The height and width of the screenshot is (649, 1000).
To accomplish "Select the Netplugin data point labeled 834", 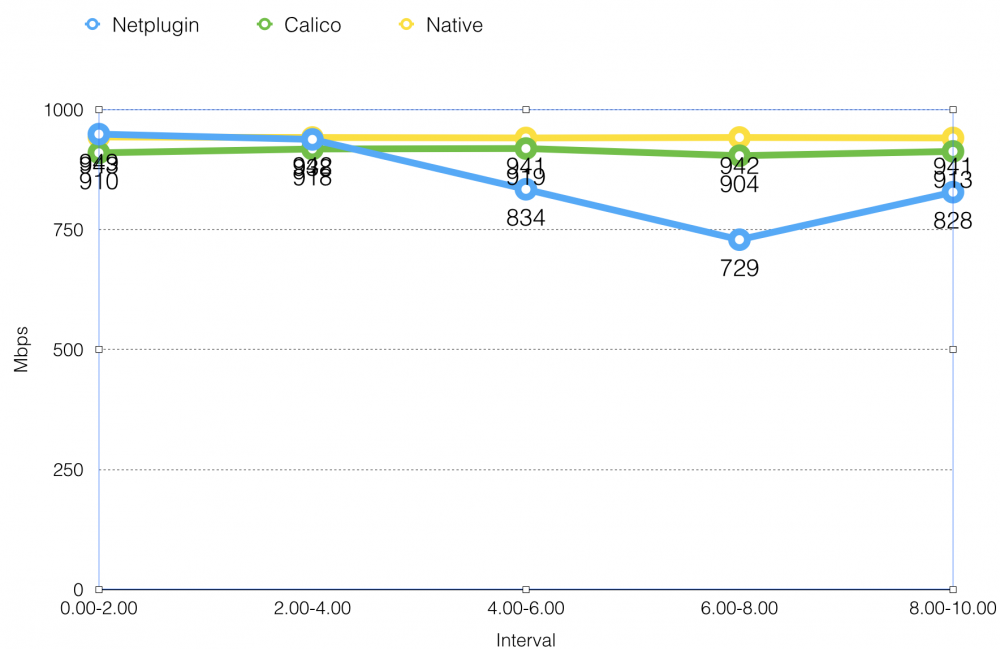I will (x=526, y=189).
